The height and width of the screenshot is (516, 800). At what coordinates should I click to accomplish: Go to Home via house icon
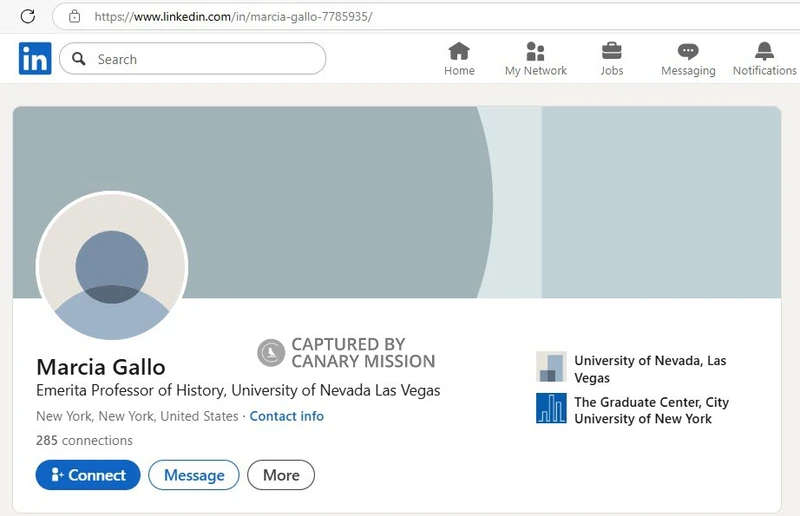[459, 51]
